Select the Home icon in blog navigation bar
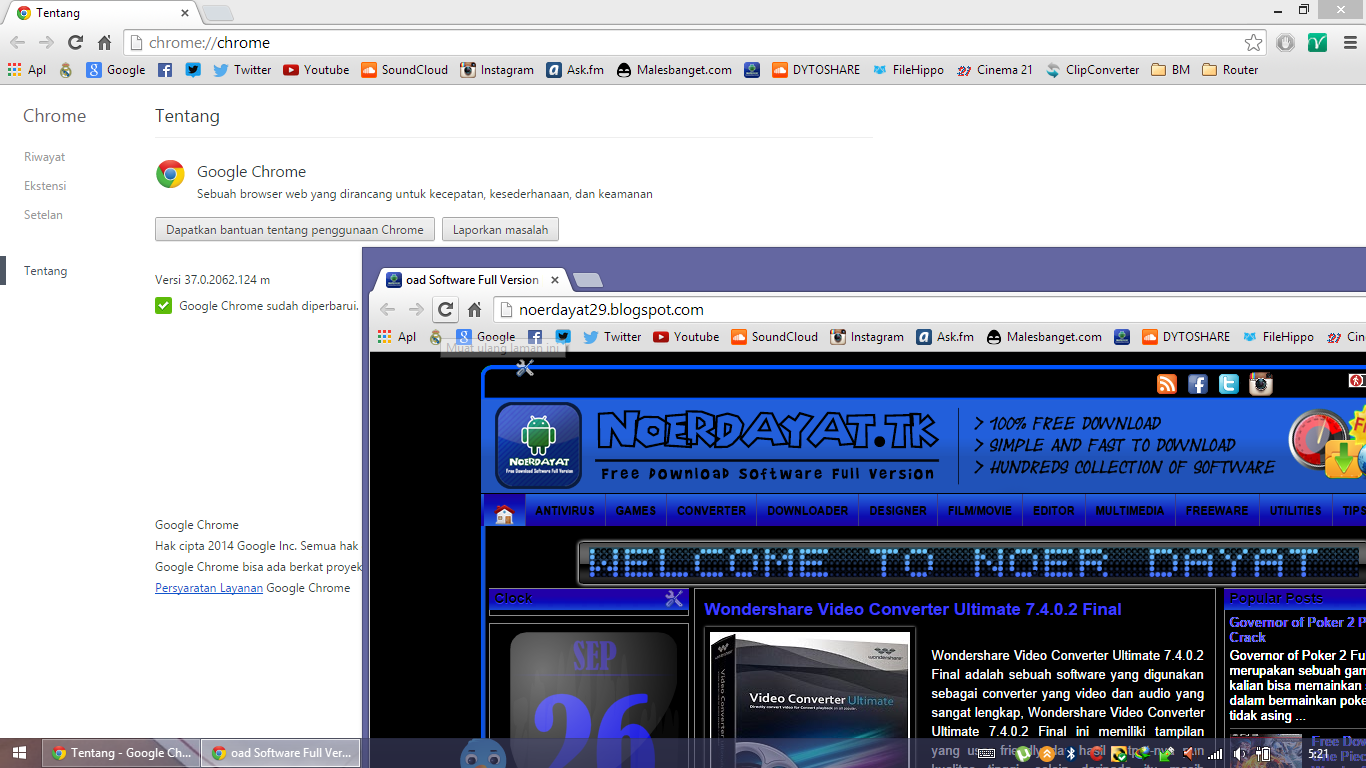 (x=505, y=510)
